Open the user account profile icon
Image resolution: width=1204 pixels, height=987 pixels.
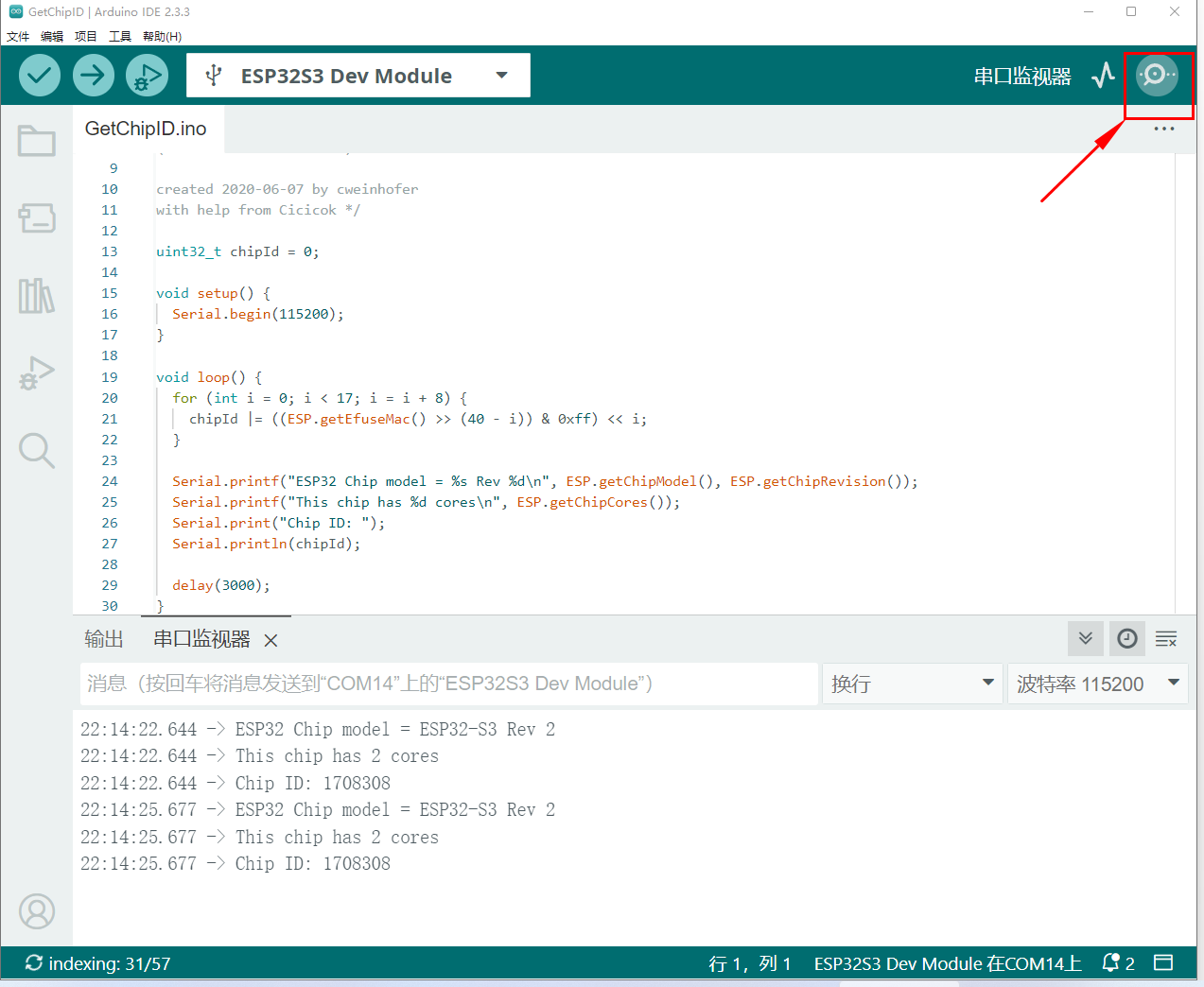(37, 911)
